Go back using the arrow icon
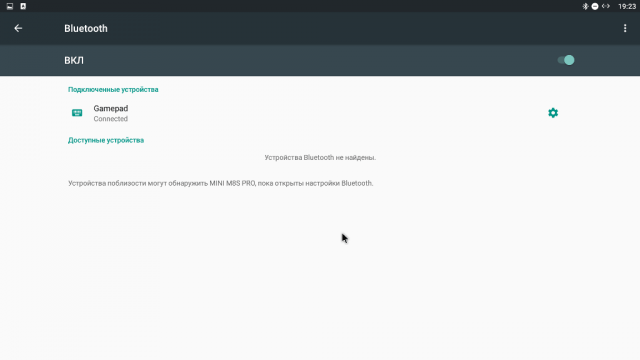 click(18, 28)
